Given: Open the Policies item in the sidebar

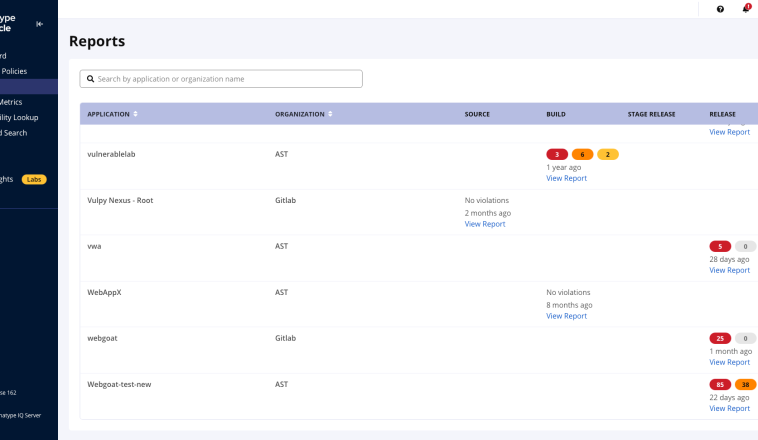Looking at the screenshot, I should tap(14, 71).
